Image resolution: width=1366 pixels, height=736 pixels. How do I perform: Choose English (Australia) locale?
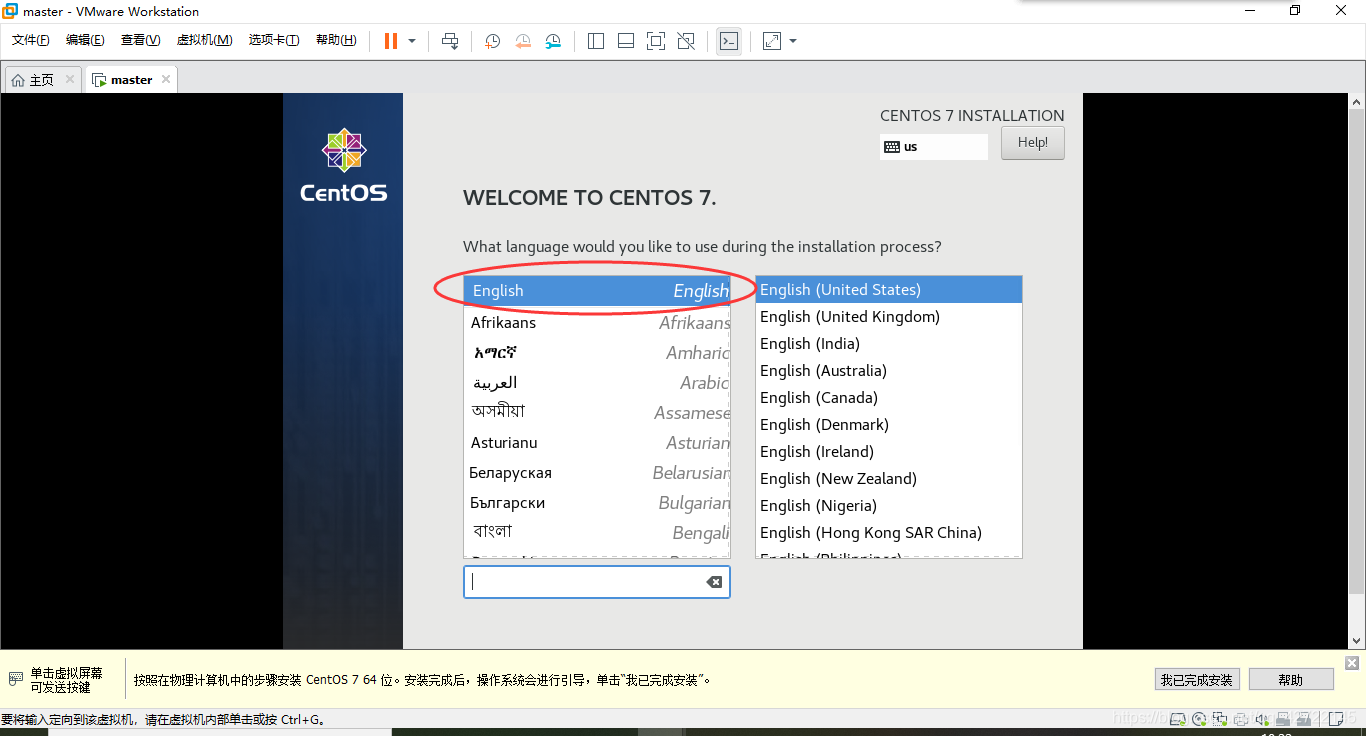point(888,370)
